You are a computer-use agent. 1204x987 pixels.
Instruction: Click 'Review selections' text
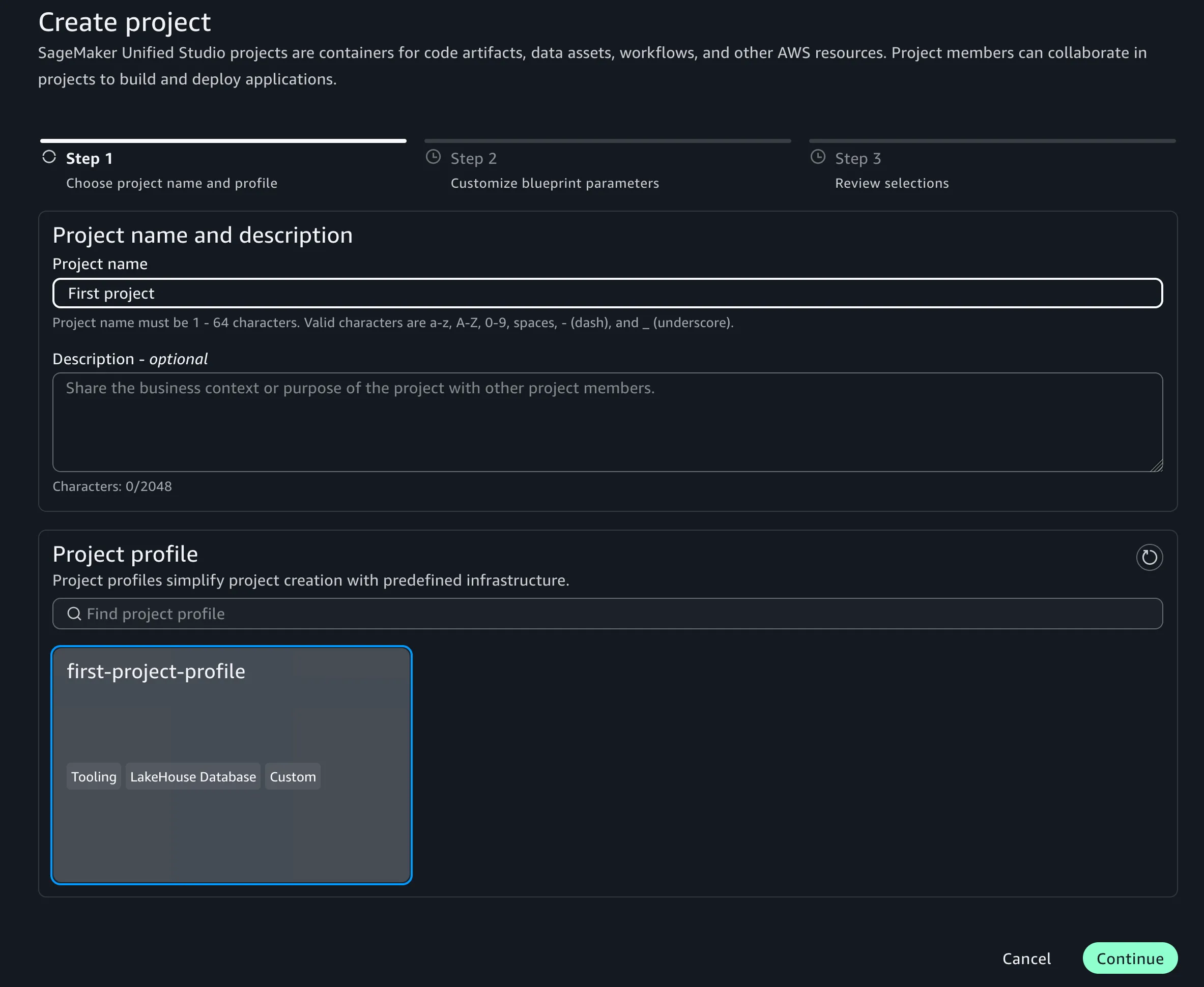pyautogui.click(x=892, y=183)
